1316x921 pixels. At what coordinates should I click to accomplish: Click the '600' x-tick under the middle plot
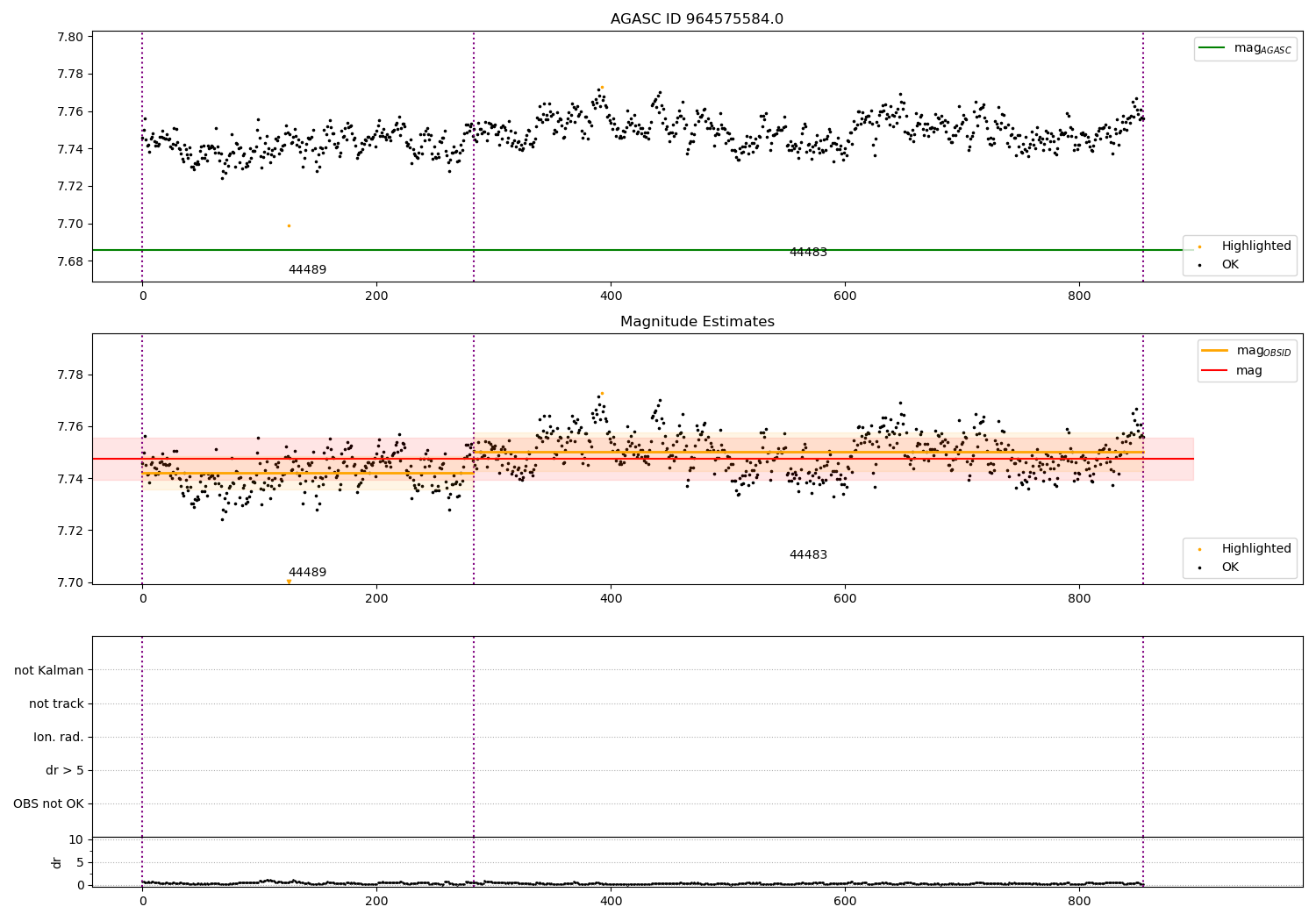point(845,599)
